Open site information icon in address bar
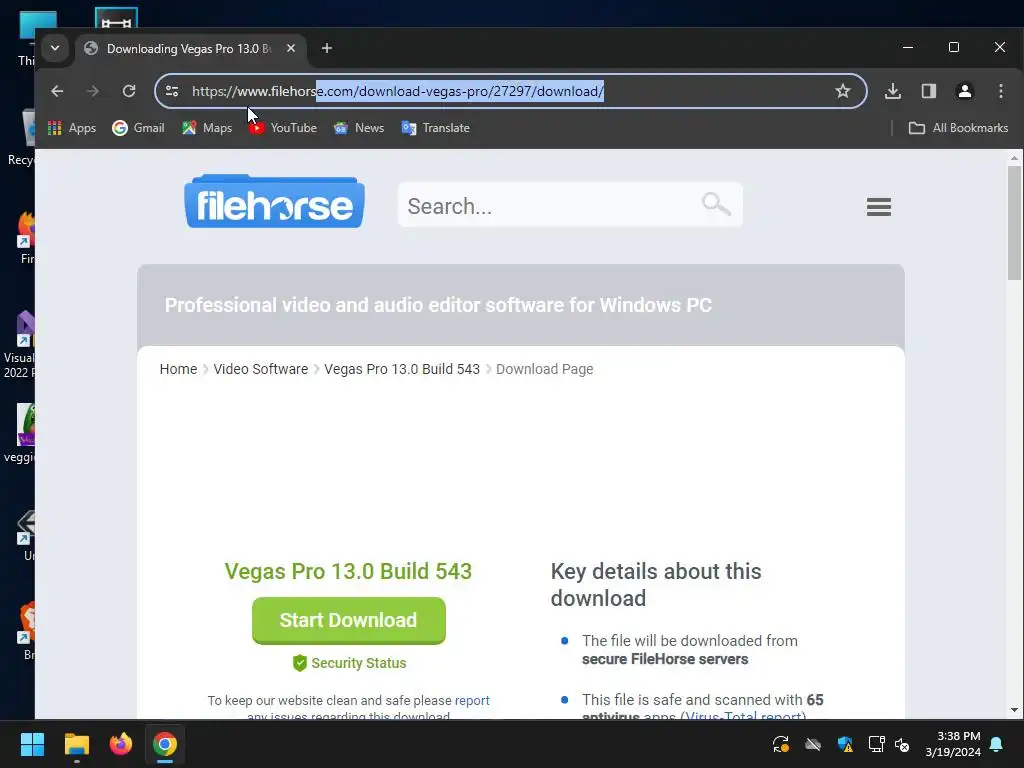 click(172, 91)
